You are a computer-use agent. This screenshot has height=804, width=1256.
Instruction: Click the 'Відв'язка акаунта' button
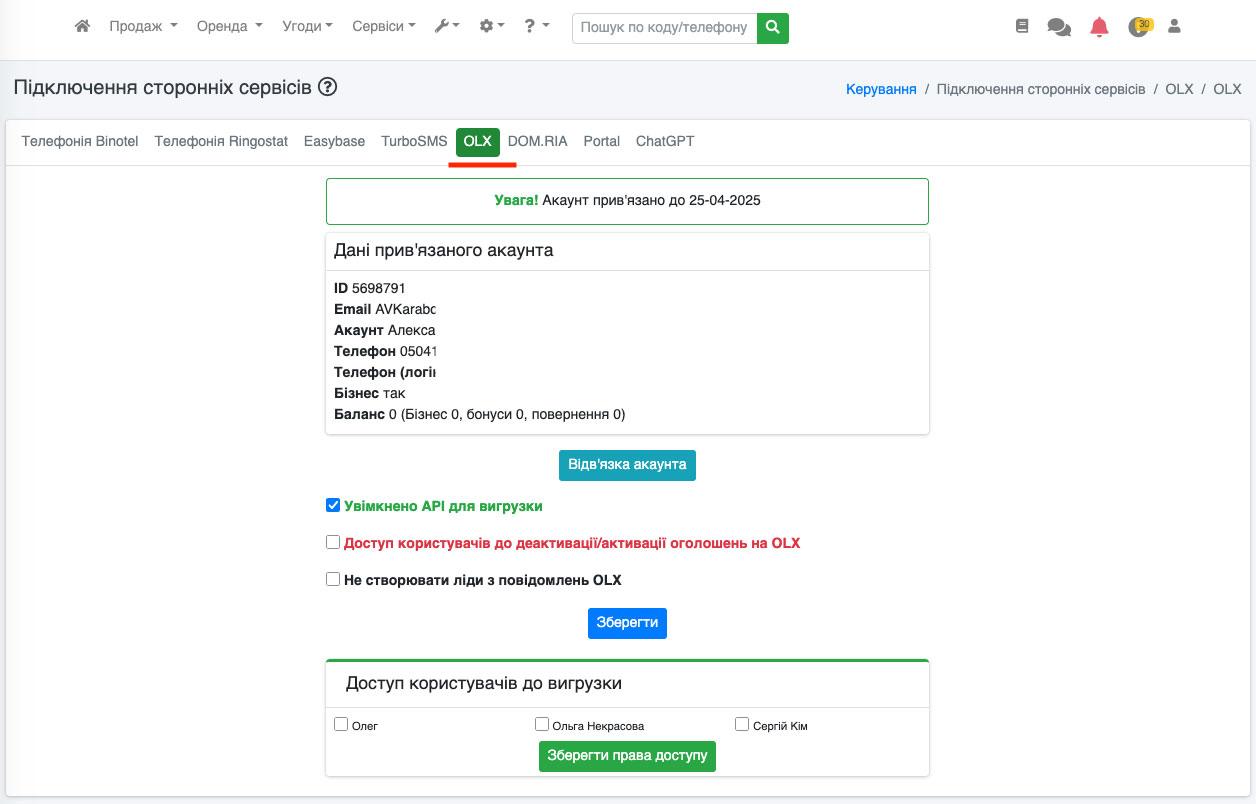627,465
